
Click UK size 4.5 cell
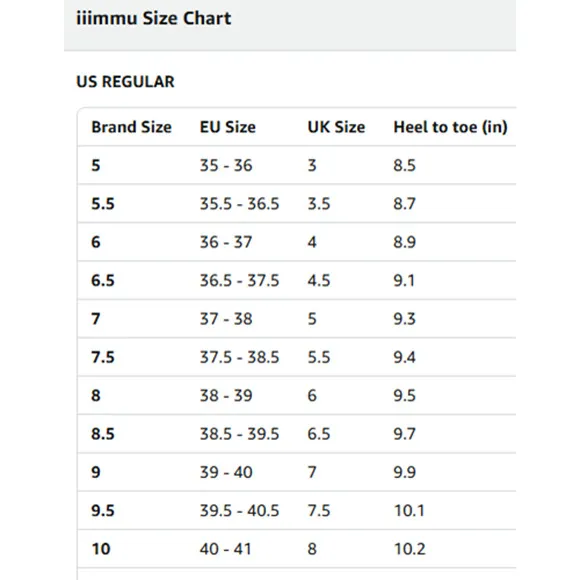(x=318, y=280)
